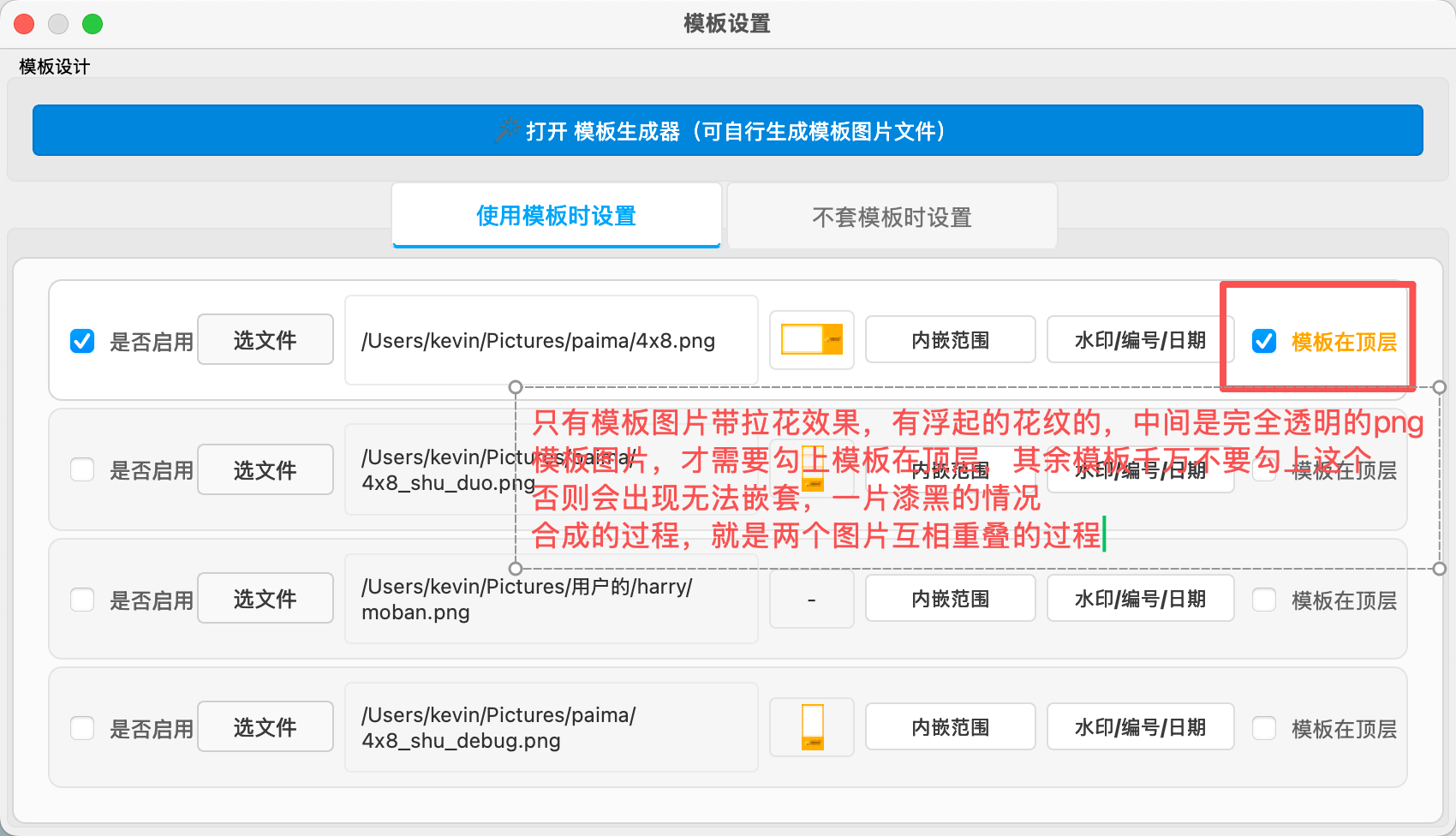
Task: Enable the 4x8_shu_debug.png template row checkbox
Action: 82,728
